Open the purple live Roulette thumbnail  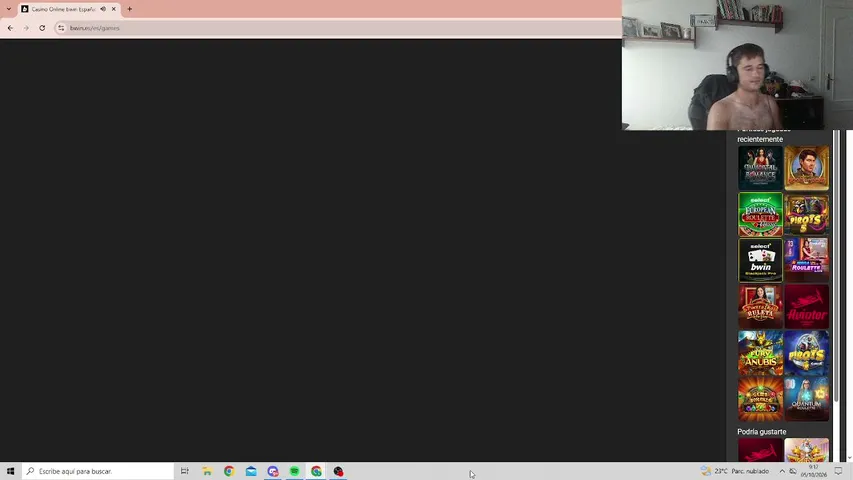[x=806, y=260]
